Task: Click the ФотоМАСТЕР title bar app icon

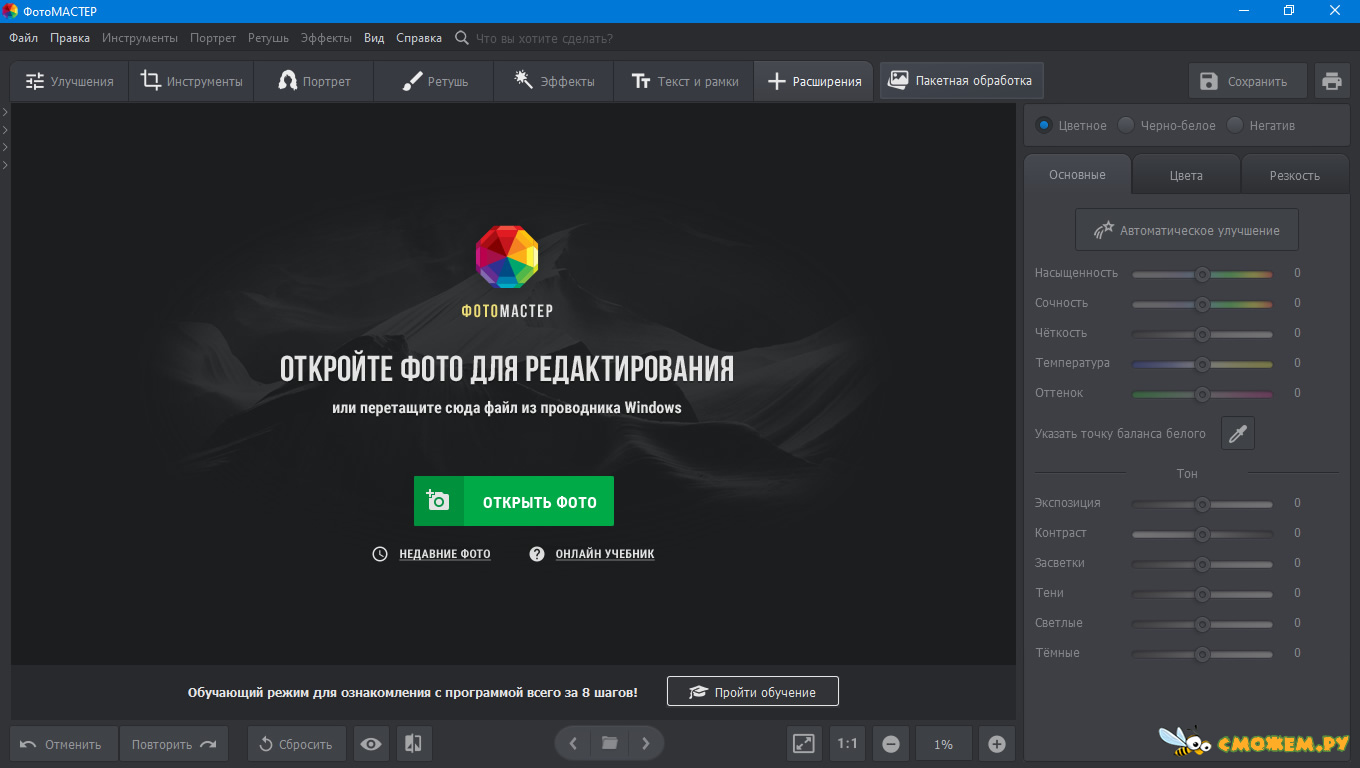Action: 10,11
